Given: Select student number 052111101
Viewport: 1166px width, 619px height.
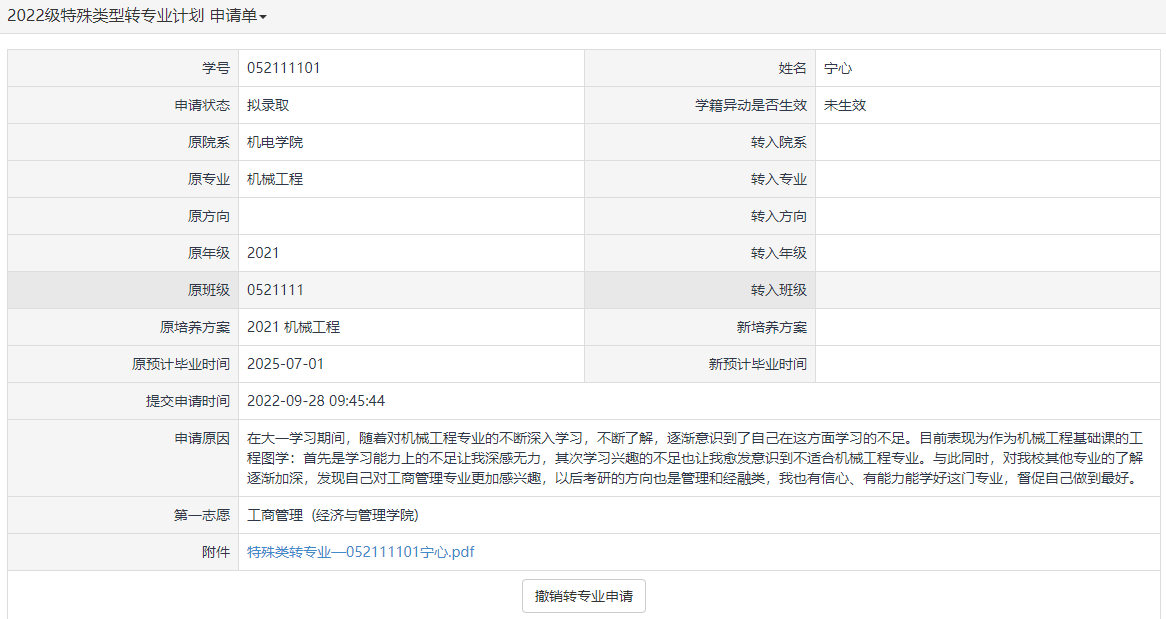Looking at the screenshot, I should [283, 68].
